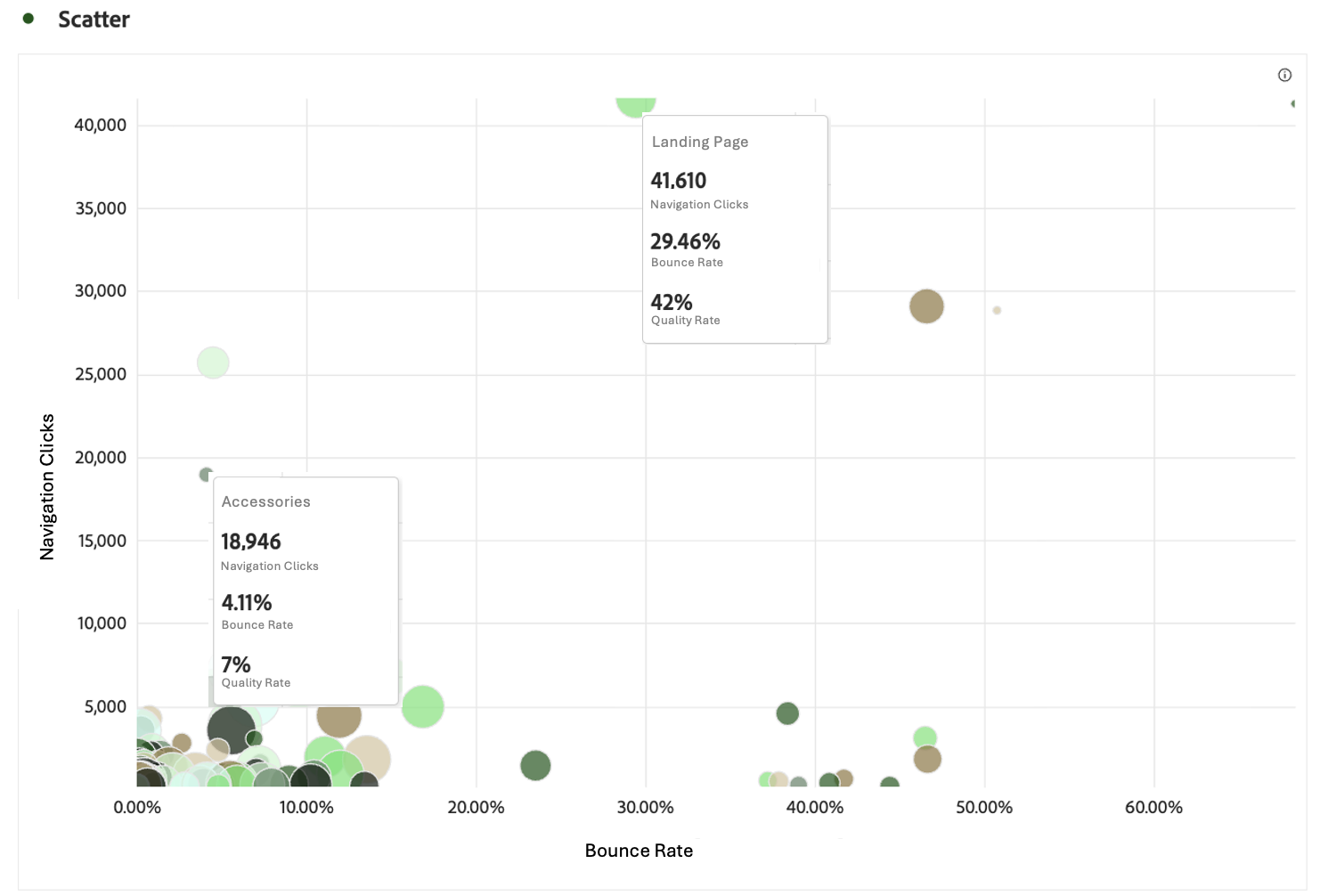Click the green dot beside Scatter title

click(x=29, y=18)
